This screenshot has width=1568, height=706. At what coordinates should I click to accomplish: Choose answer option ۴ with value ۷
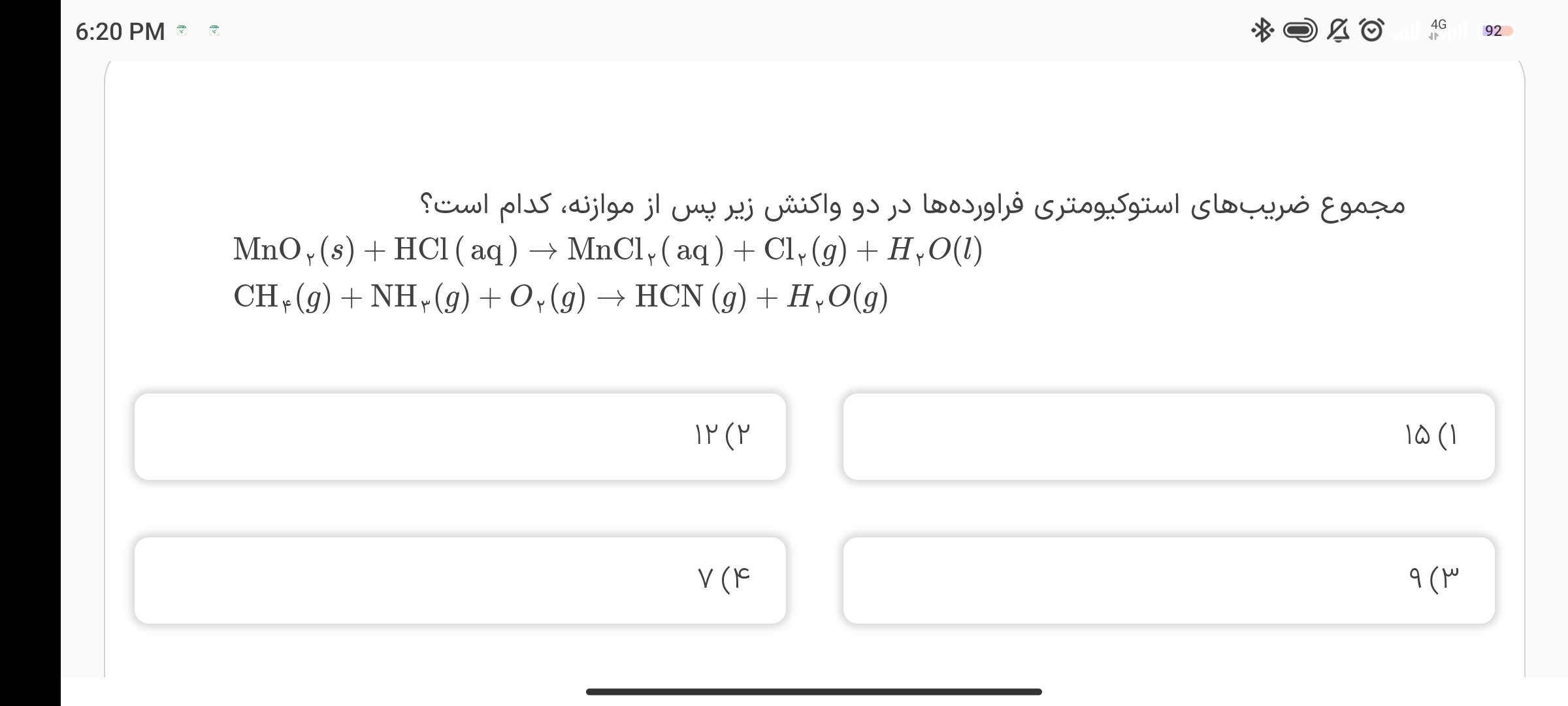460,580
